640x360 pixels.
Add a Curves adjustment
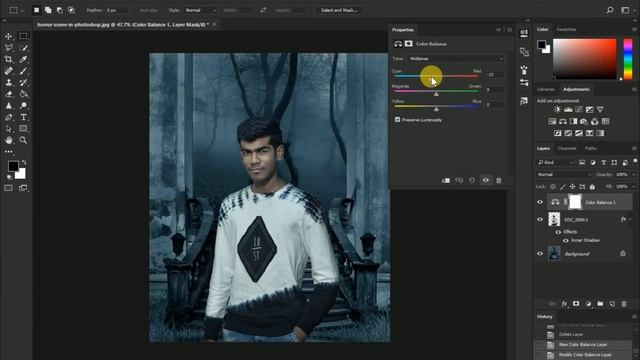[579, 109]
